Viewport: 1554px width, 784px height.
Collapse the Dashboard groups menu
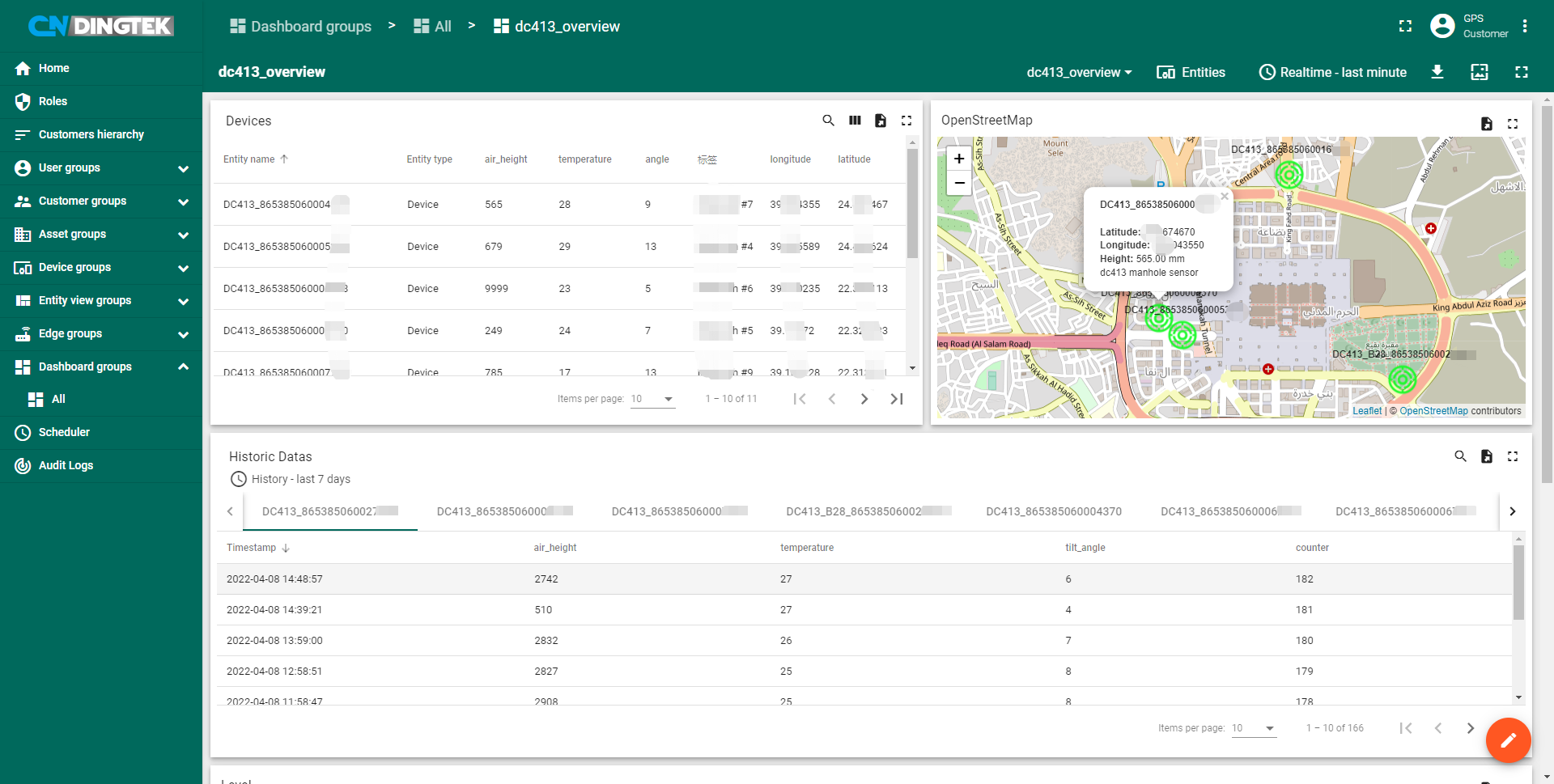101,367
